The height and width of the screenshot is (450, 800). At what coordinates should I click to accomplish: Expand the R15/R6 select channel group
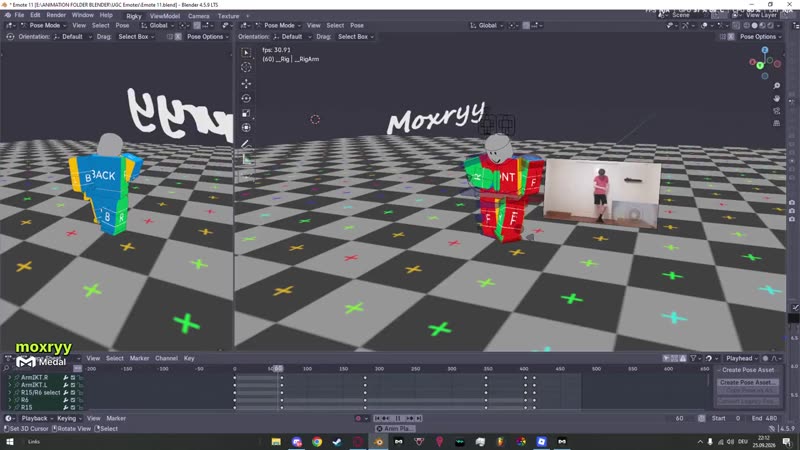[x=10, y=392]
